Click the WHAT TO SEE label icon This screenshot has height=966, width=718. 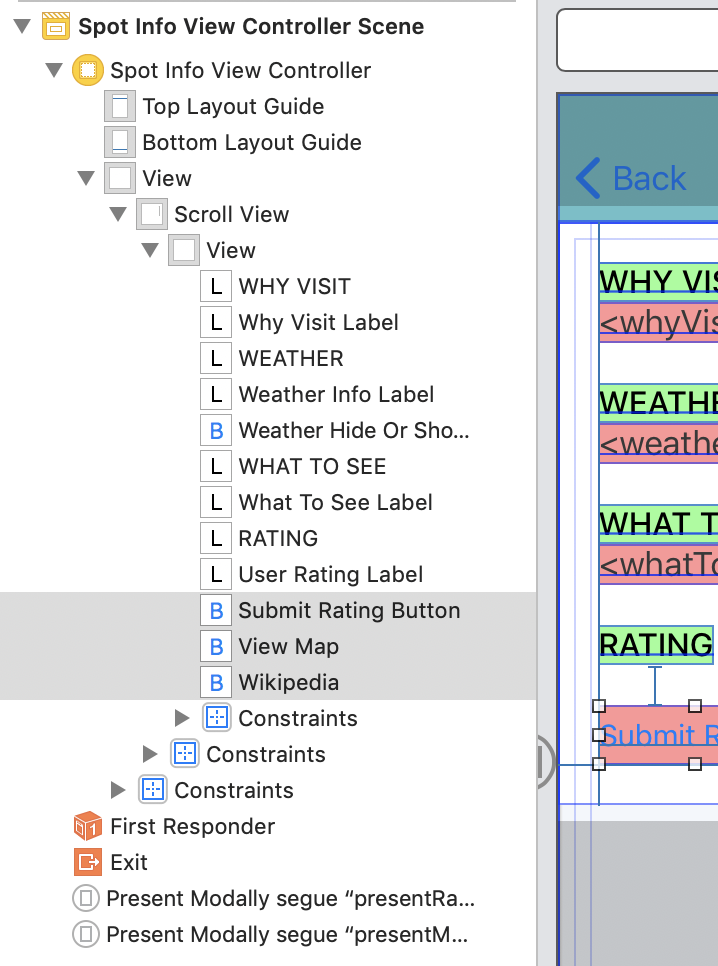coord(216,466)
